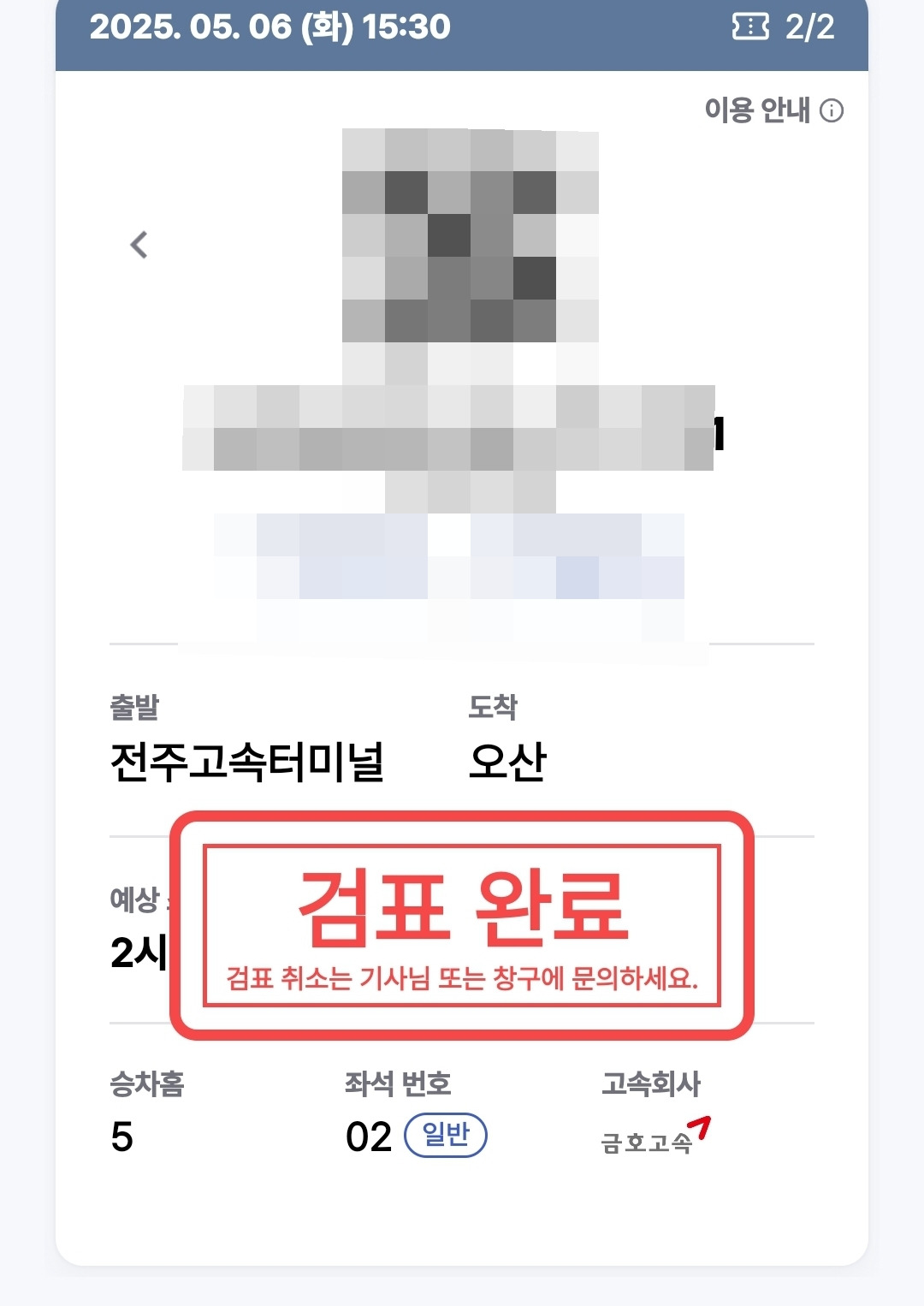Tap the seat number 02

369,1137
